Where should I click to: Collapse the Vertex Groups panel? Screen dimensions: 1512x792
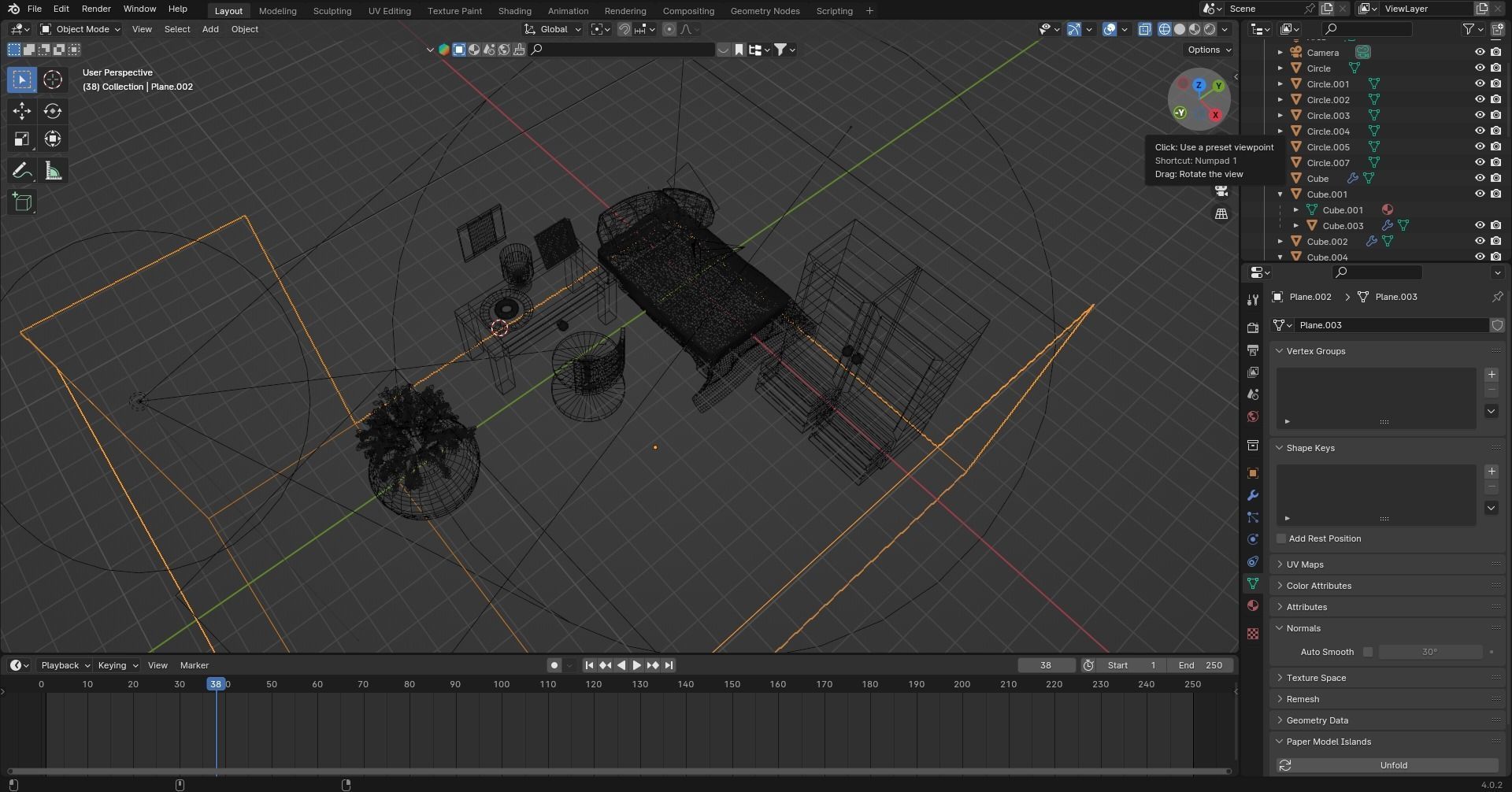[1279, 351]
